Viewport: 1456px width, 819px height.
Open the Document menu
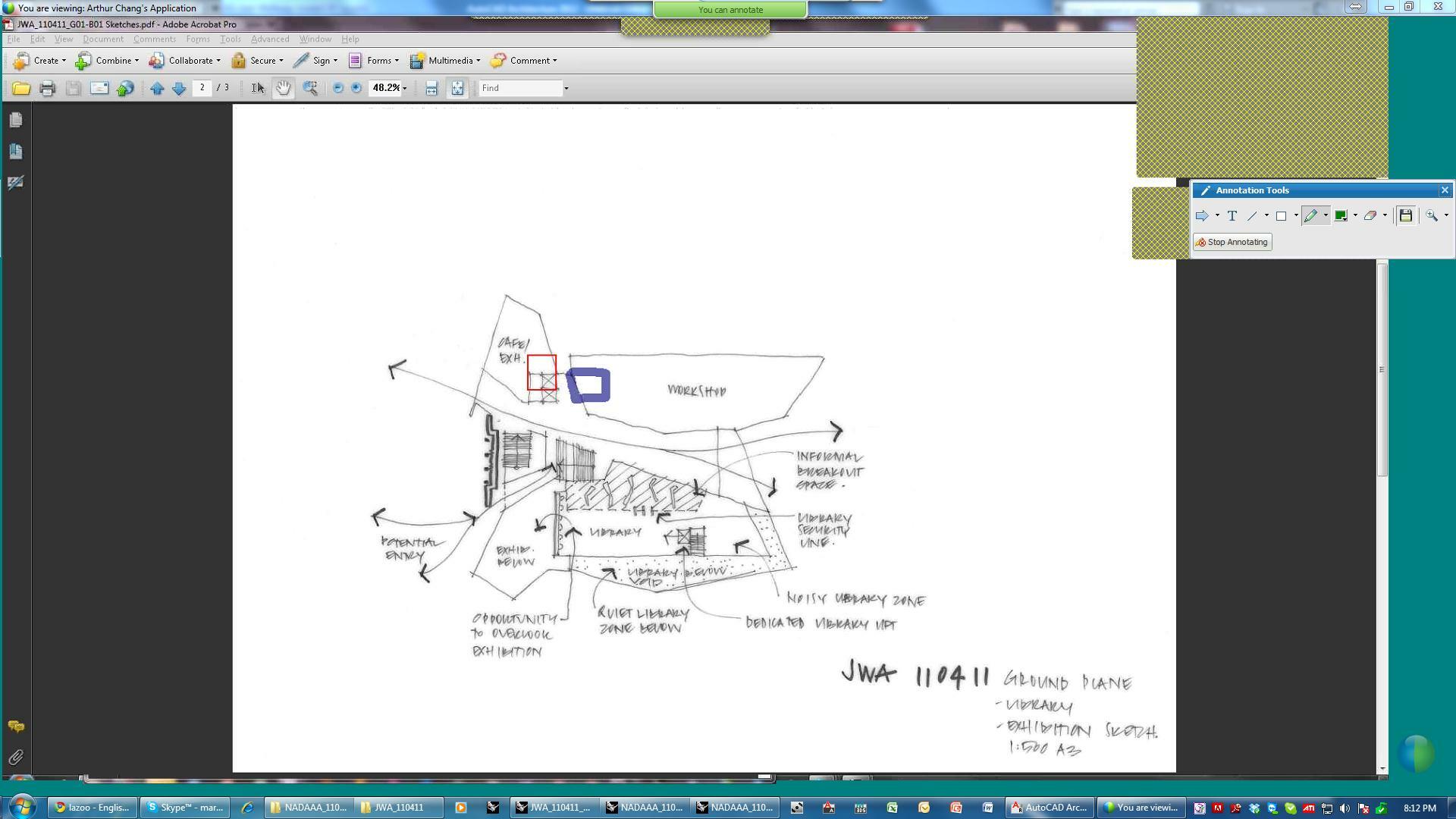pyautogui.click(x=103, y=39)
